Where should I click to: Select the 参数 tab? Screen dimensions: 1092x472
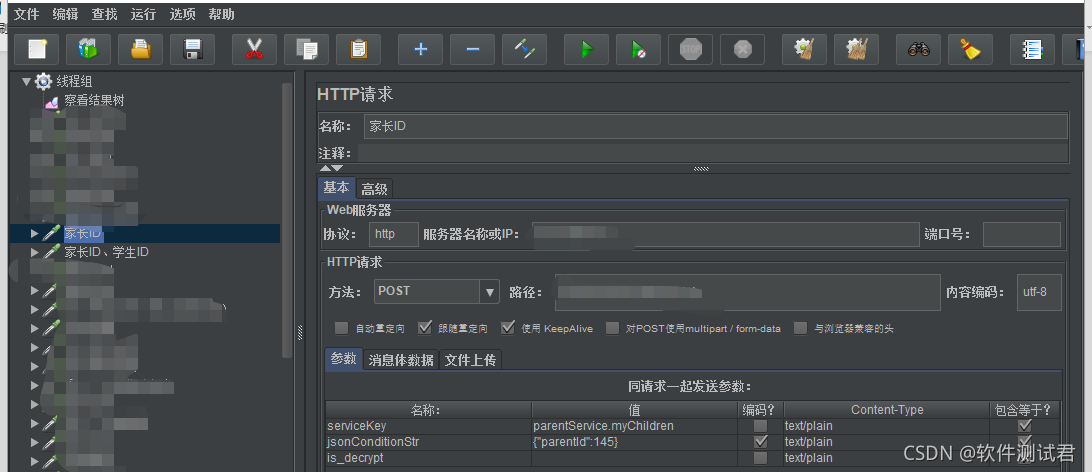(x=343, y=359)
